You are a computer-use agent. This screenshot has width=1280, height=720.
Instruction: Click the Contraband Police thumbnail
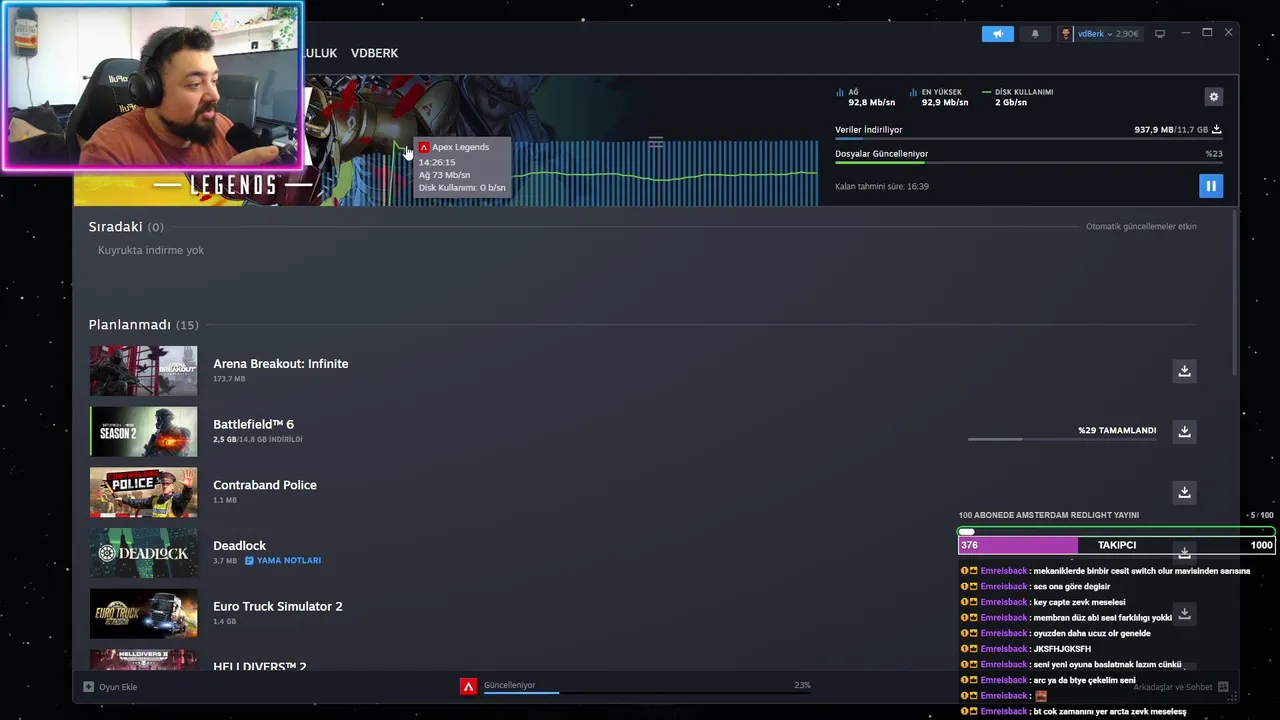143,492
